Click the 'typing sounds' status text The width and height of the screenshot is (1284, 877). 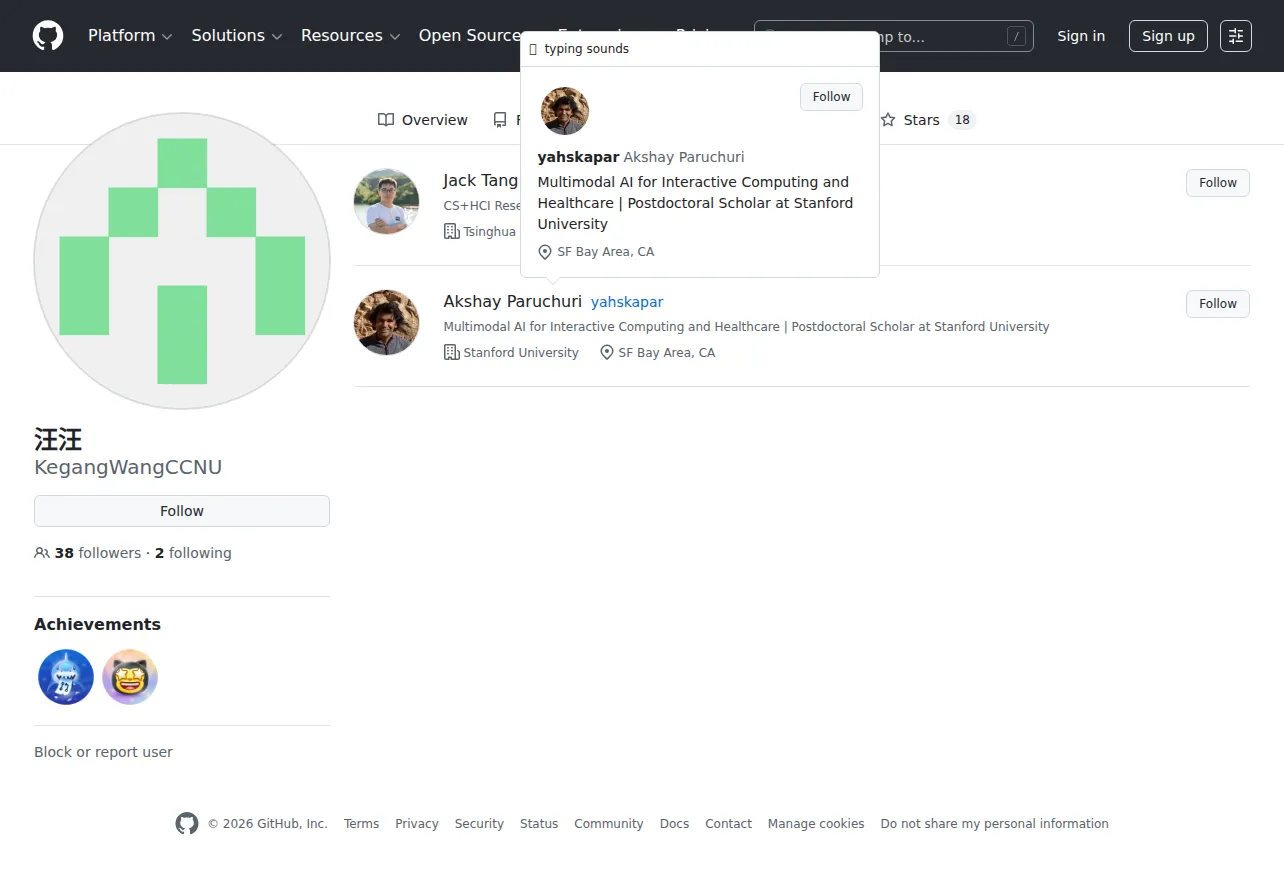pos(587,49)
